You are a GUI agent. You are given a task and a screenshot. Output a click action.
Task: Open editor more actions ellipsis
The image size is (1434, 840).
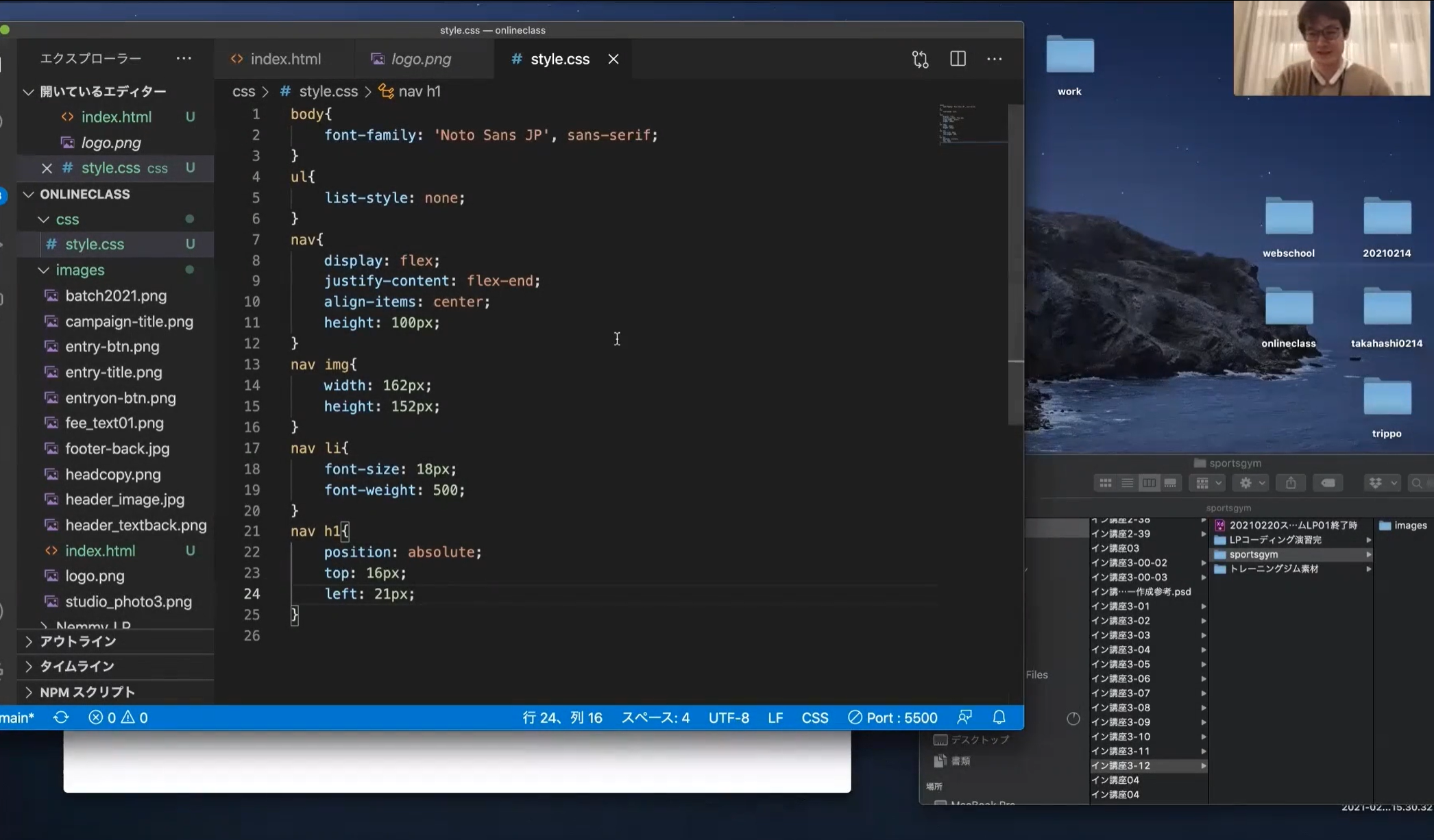(994, 59)
